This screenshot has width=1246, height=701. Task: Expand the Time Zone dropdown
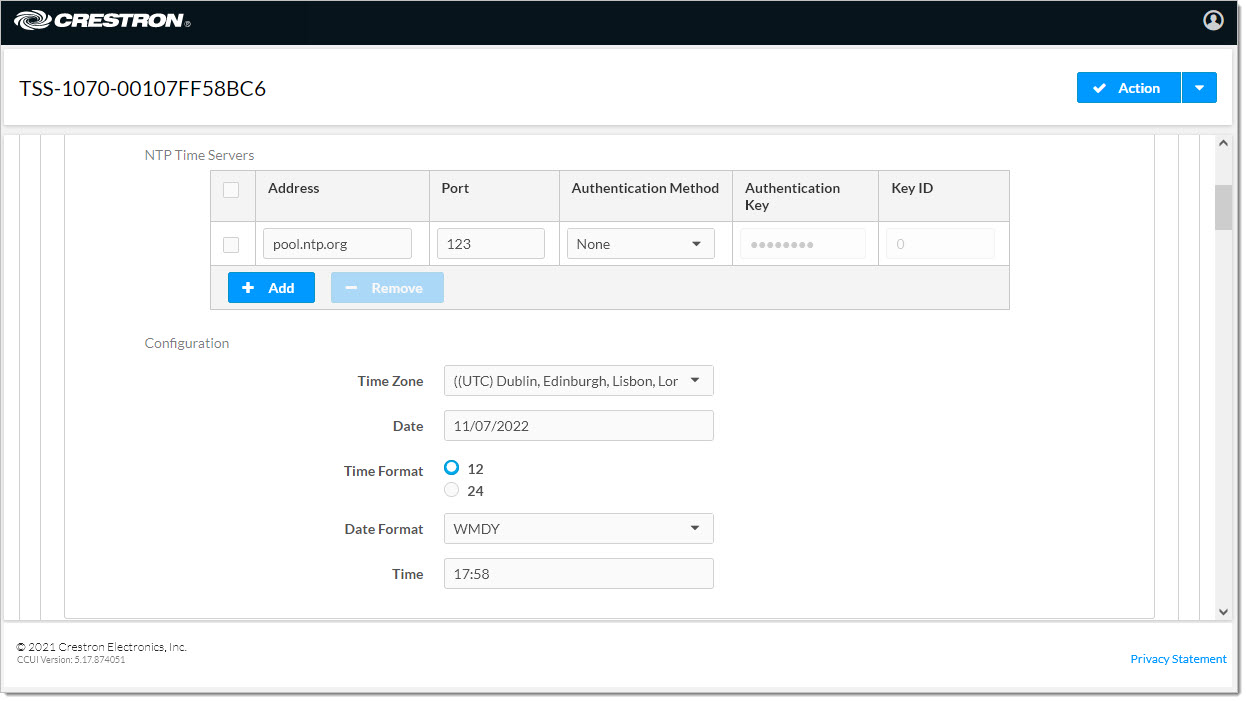pyautogui.click(x=578, y=381)
